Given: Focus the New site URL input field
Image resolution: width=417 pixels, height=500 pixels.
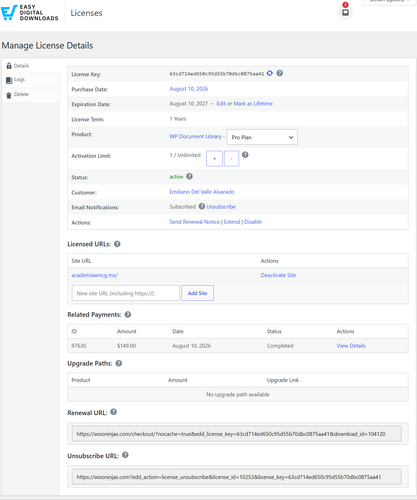Looking at the screenshot, I should [126, 293].
